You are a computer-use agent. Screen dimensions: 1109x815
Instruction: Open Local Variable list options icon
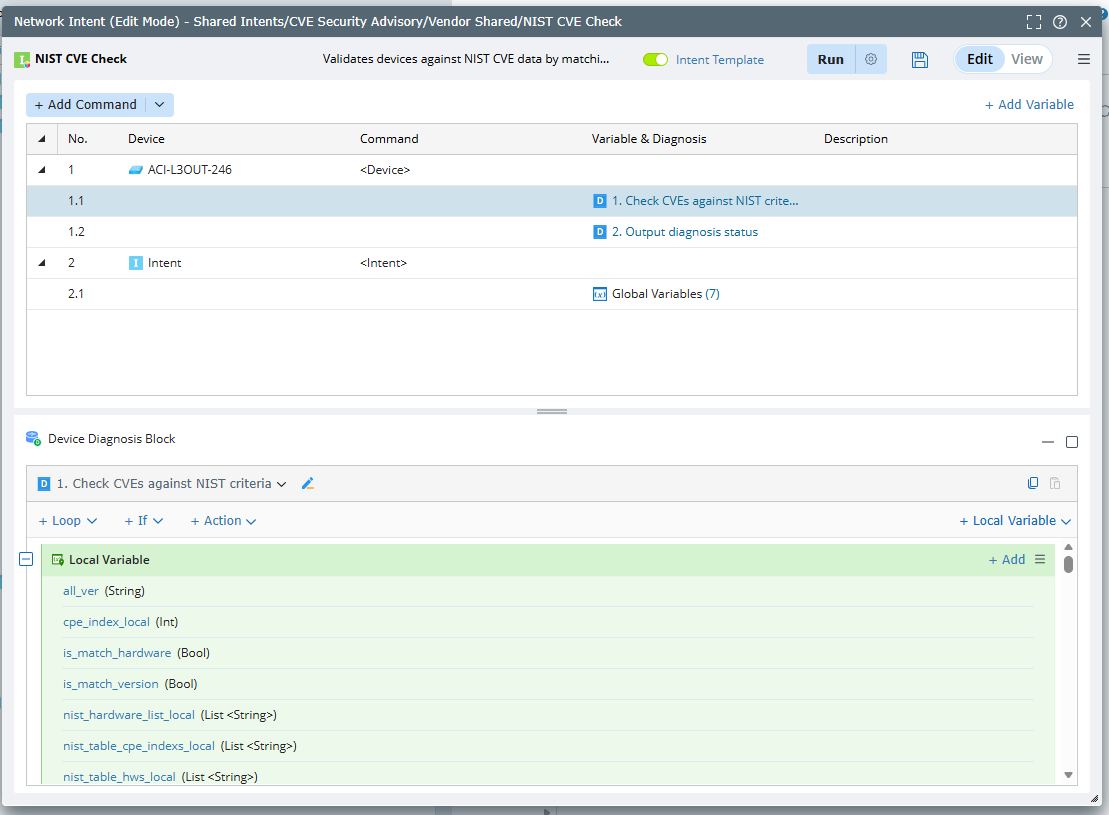[1040, 560]
